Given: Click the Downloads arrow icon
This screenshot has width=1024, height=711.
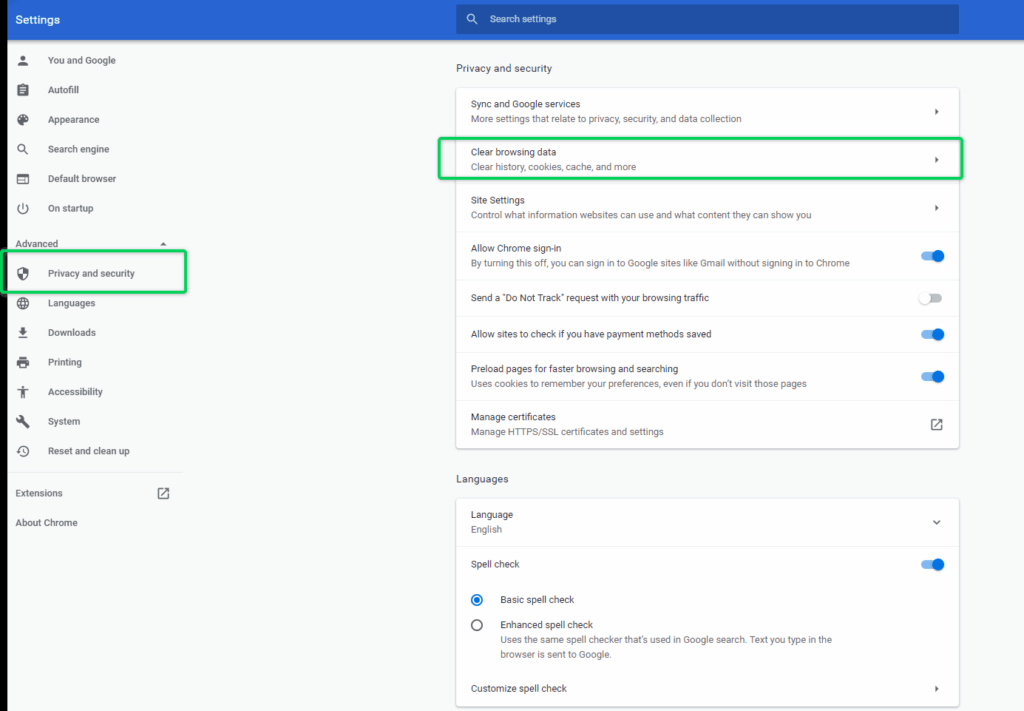Looking at the screenshot, I should pos(23,333).
